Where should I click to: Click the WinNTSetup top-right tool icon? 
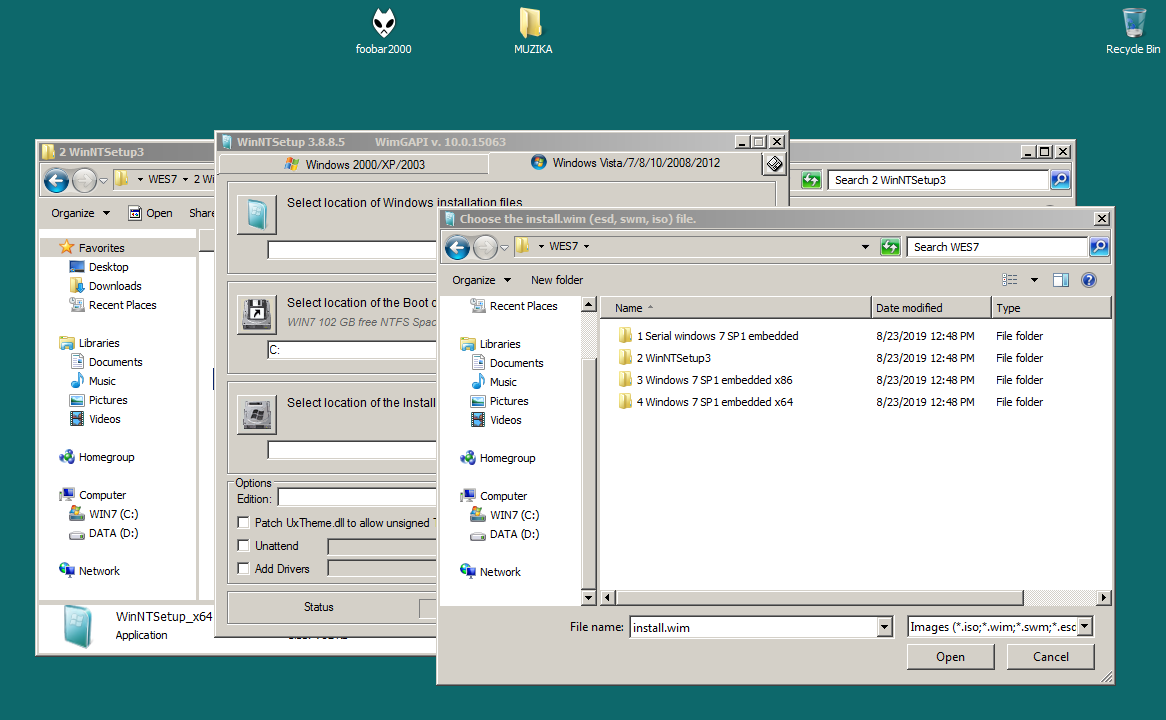point(774,164)
